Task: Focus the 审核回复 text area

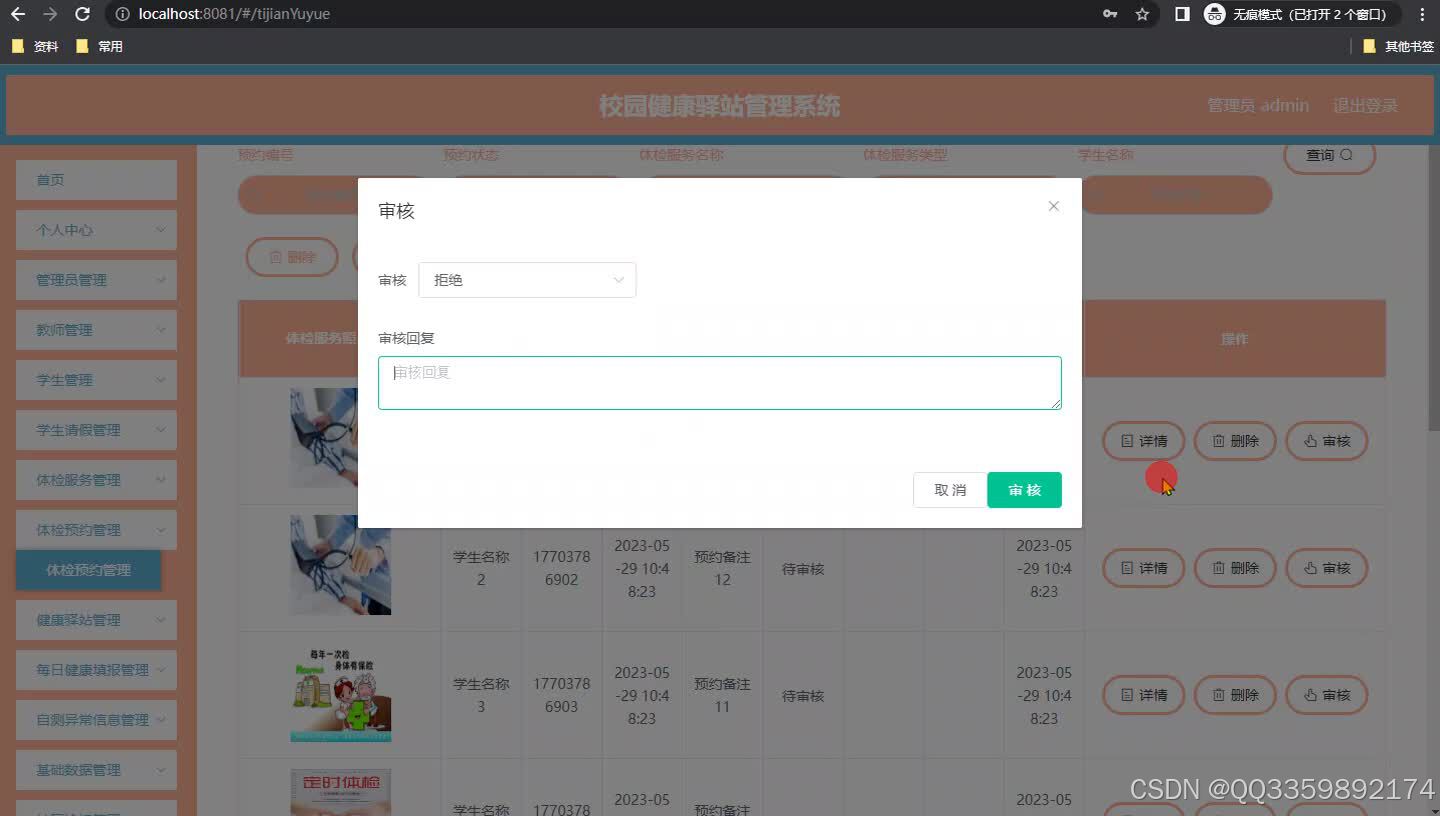Action: tap(719, 383)
